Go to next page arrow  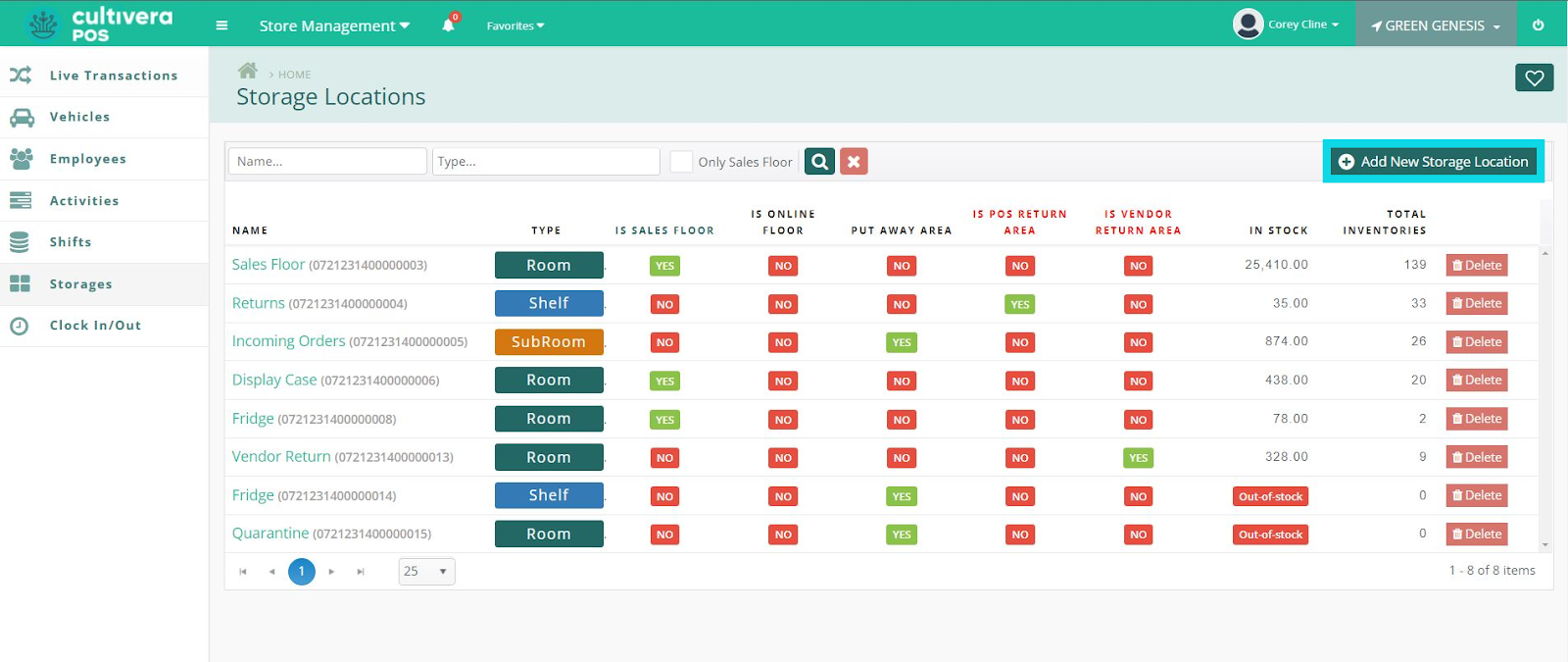(x=331, y=572)
